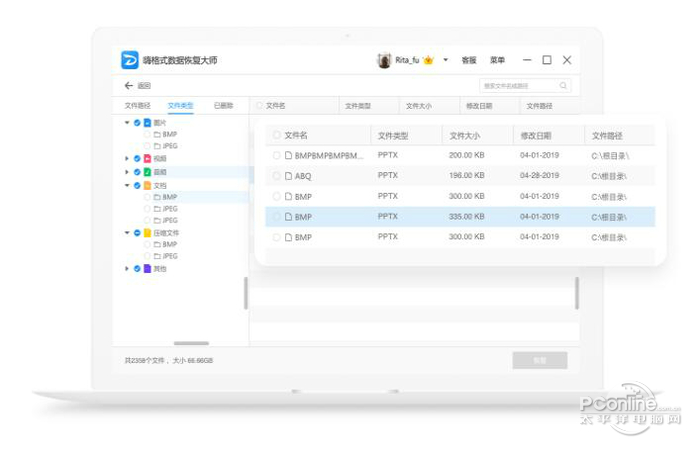Open the 已删除 tab

tap(223, 106)
